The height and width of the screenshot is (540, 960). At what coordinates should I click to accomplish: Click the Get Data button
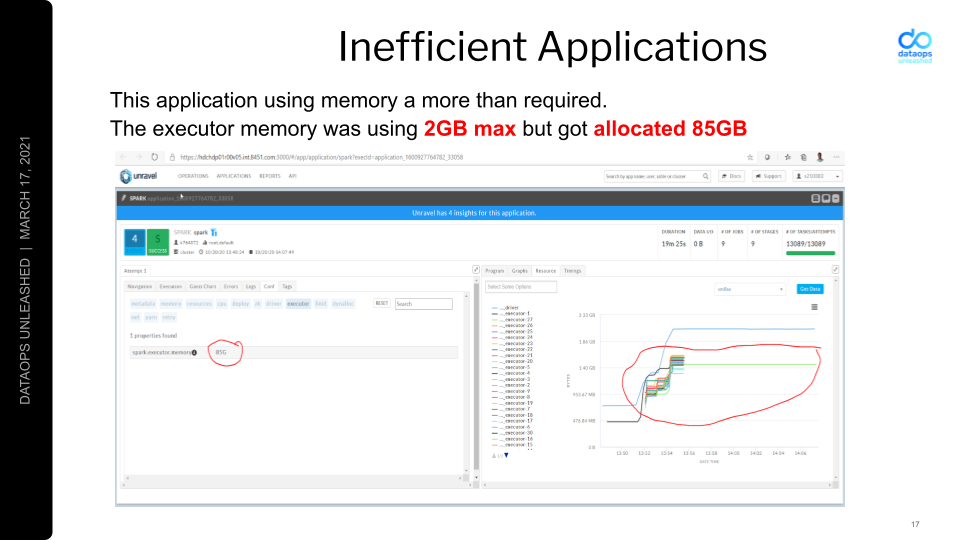coord(810,289)
